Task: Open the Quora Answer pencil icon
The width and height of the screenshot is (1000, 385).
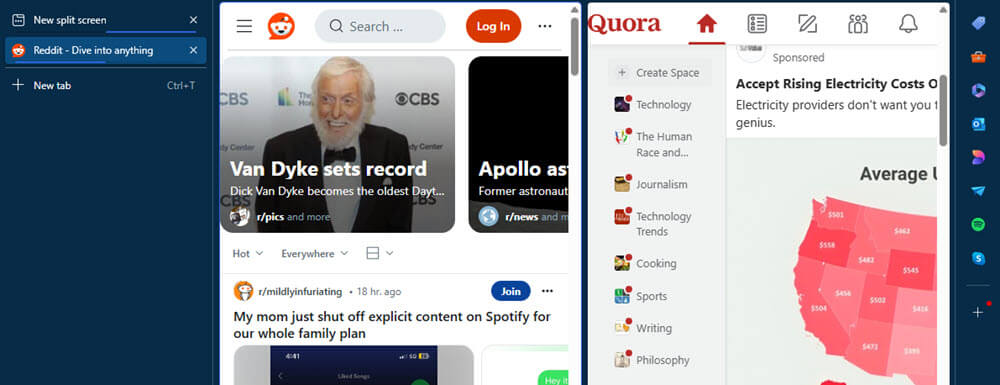Action: click(807, 24)
